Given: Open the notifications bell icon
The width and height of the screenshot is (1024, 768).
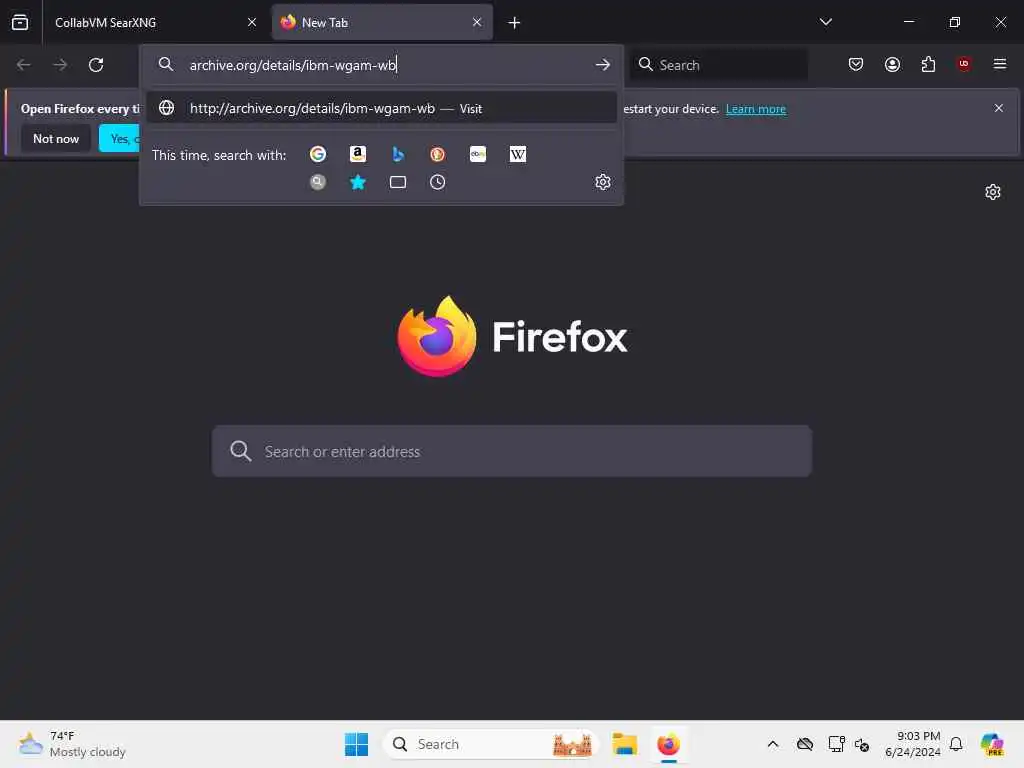Looking at the screenshot, I should pos(955,744).
